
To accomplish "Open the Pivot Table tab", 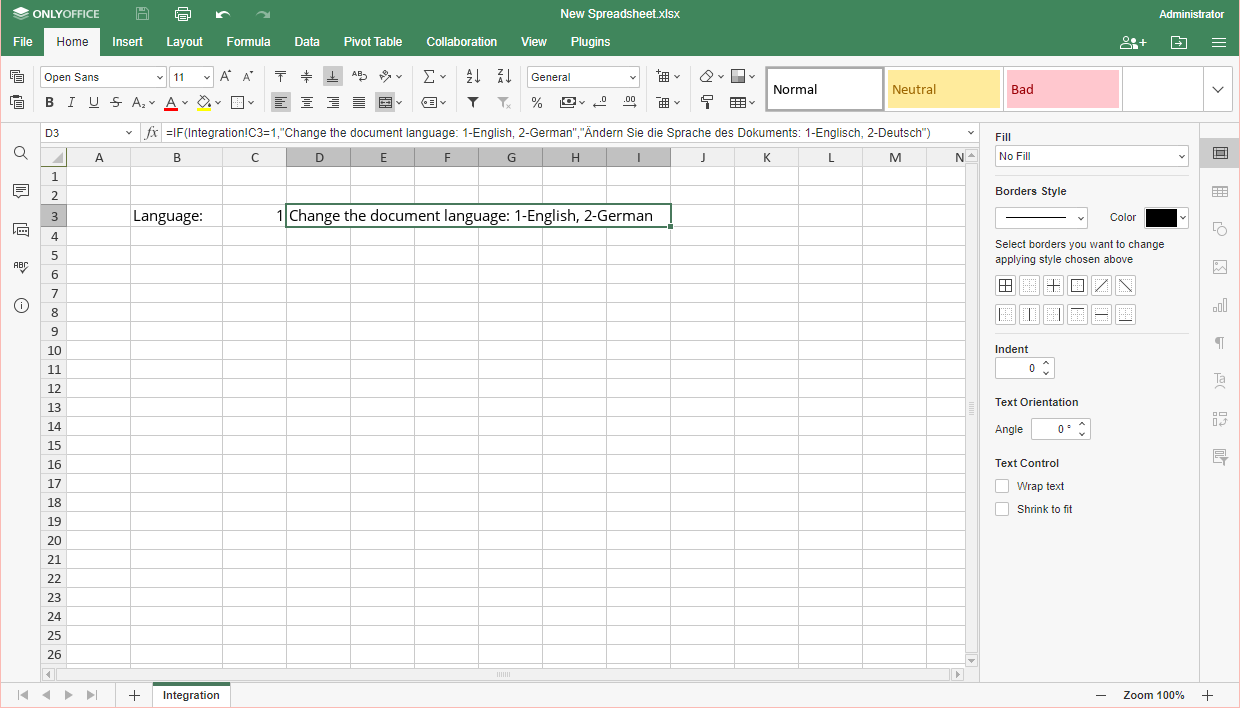I will 372,42.
